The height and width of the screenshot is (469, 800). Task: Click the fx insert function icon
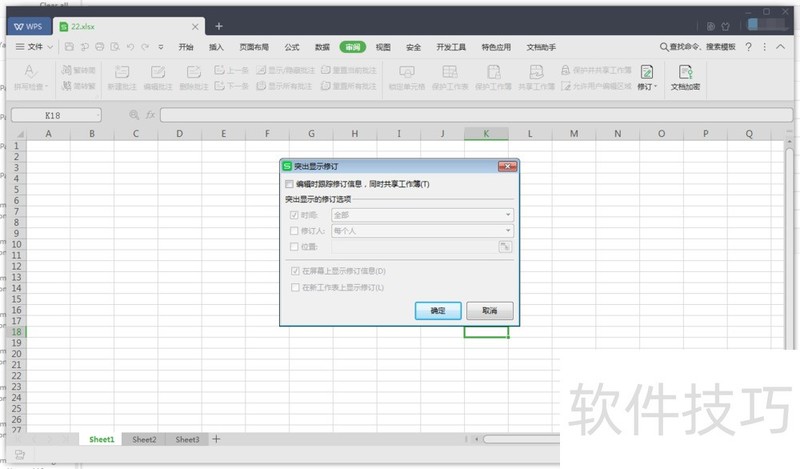151,115
